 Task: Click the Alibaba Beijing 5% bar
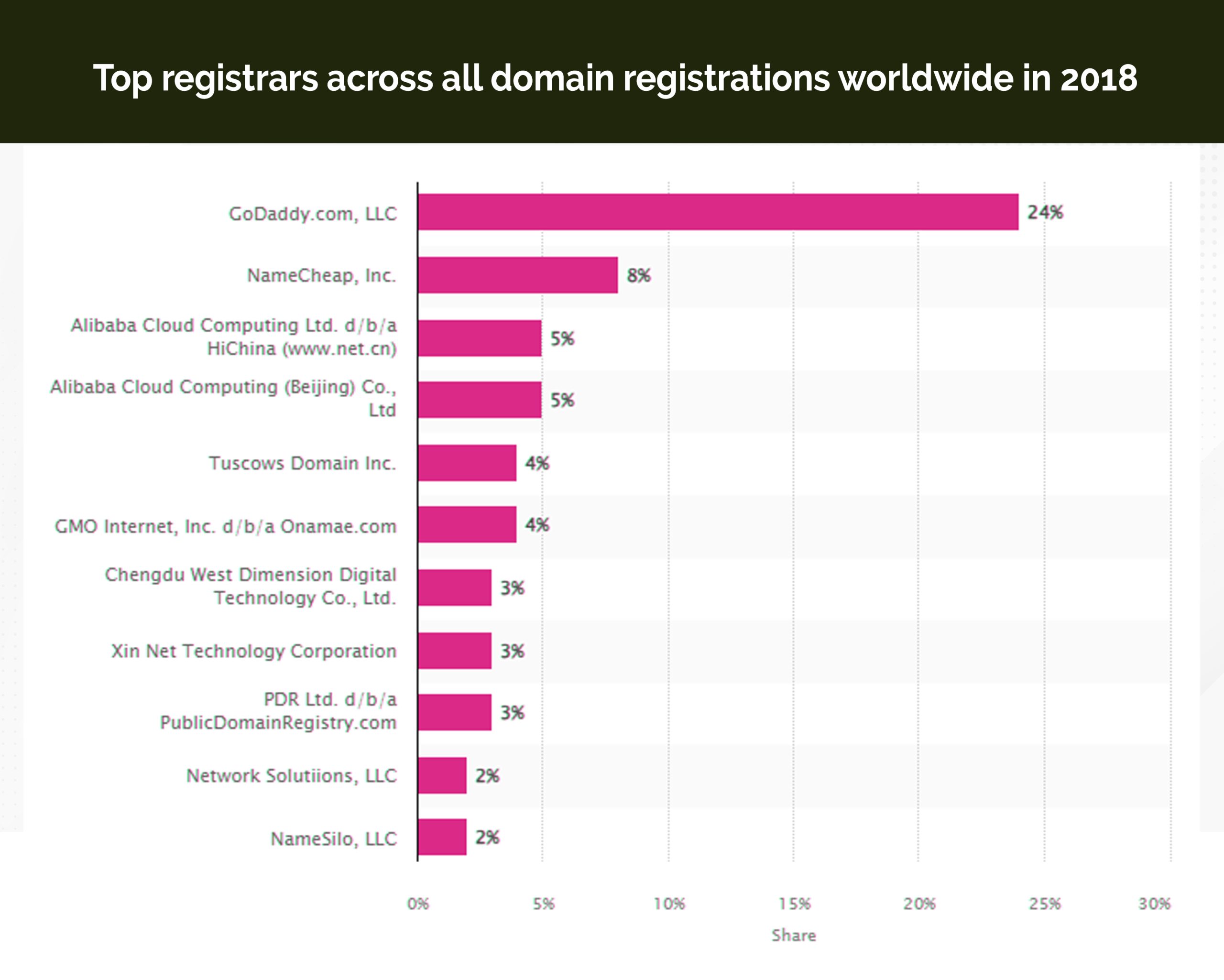[x=480, y=400]
